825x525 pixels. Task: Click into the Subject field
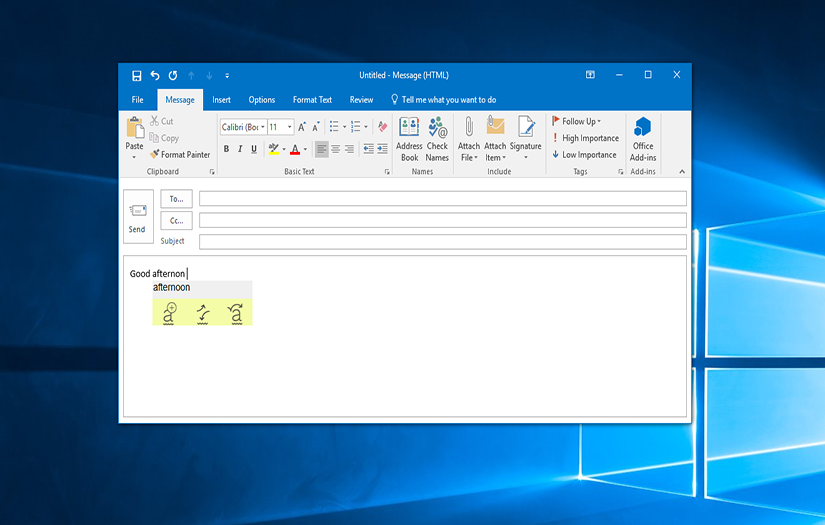pos(443,242)
